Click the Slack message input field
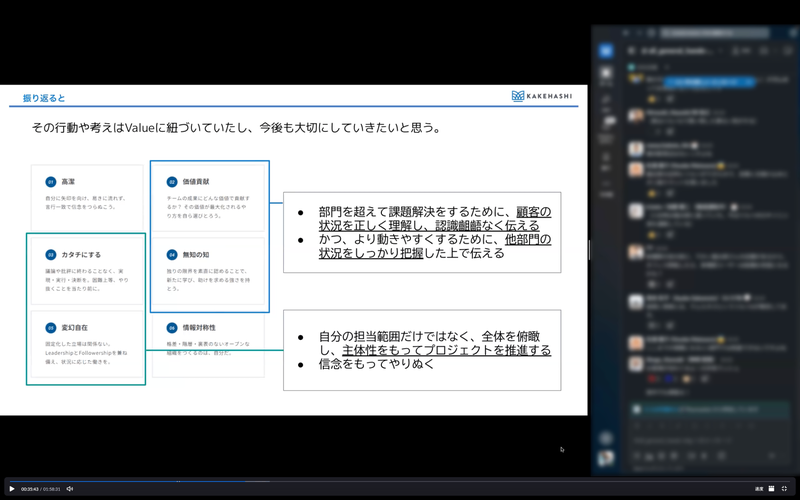Image resolution: width=800 pixels, height=500 pixels. [x=711, y=439]
